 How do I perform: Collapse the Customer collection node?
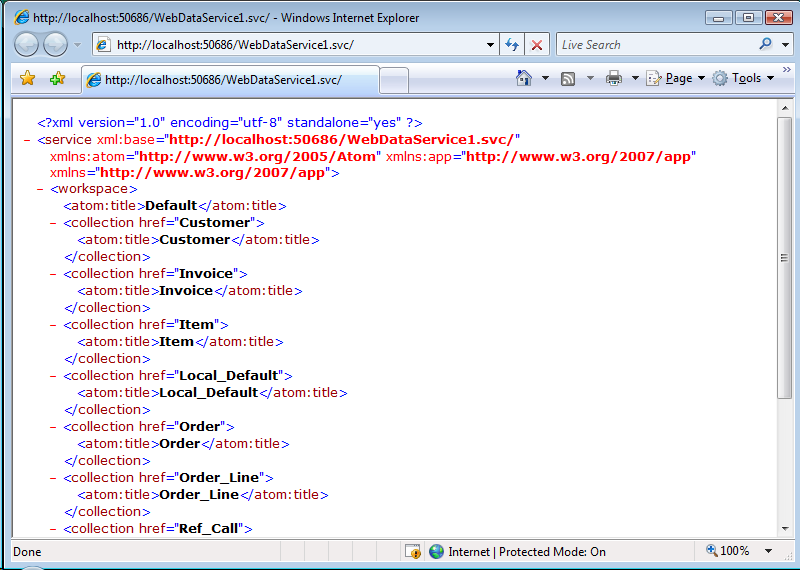[54, 222]
